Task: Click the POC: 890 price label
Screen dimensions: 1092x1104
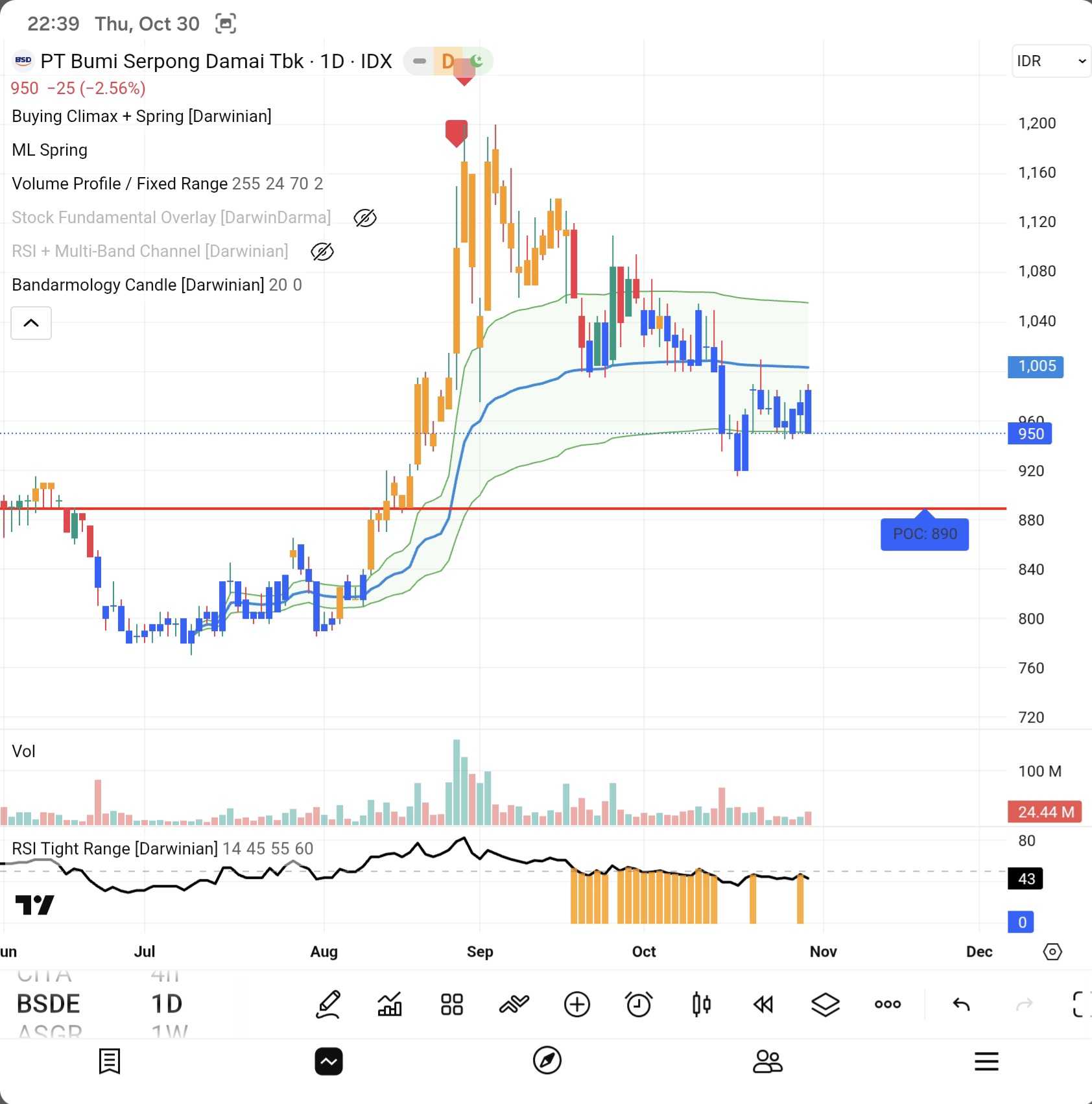Action: tap(925, 534)
